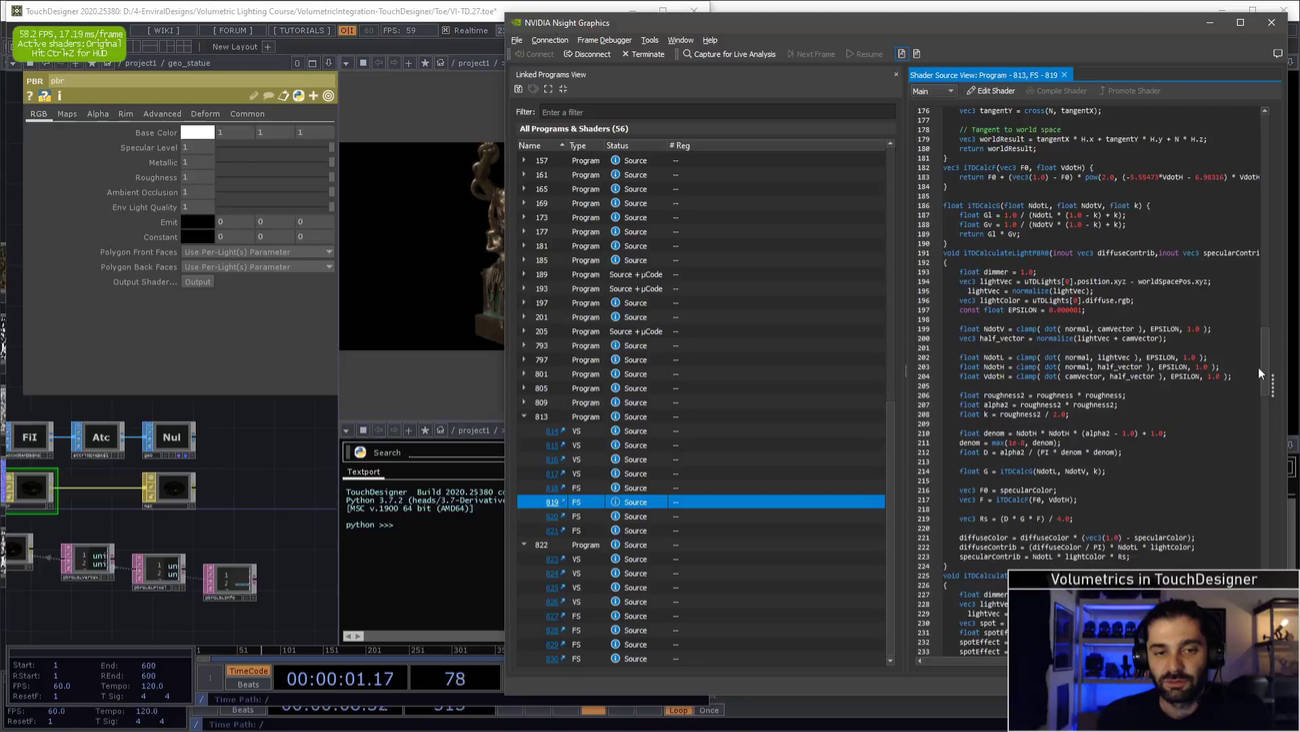This screenshot has height=732, width=1300.
Task: Switch to Deform parameter tab
Action: (205, 114)
